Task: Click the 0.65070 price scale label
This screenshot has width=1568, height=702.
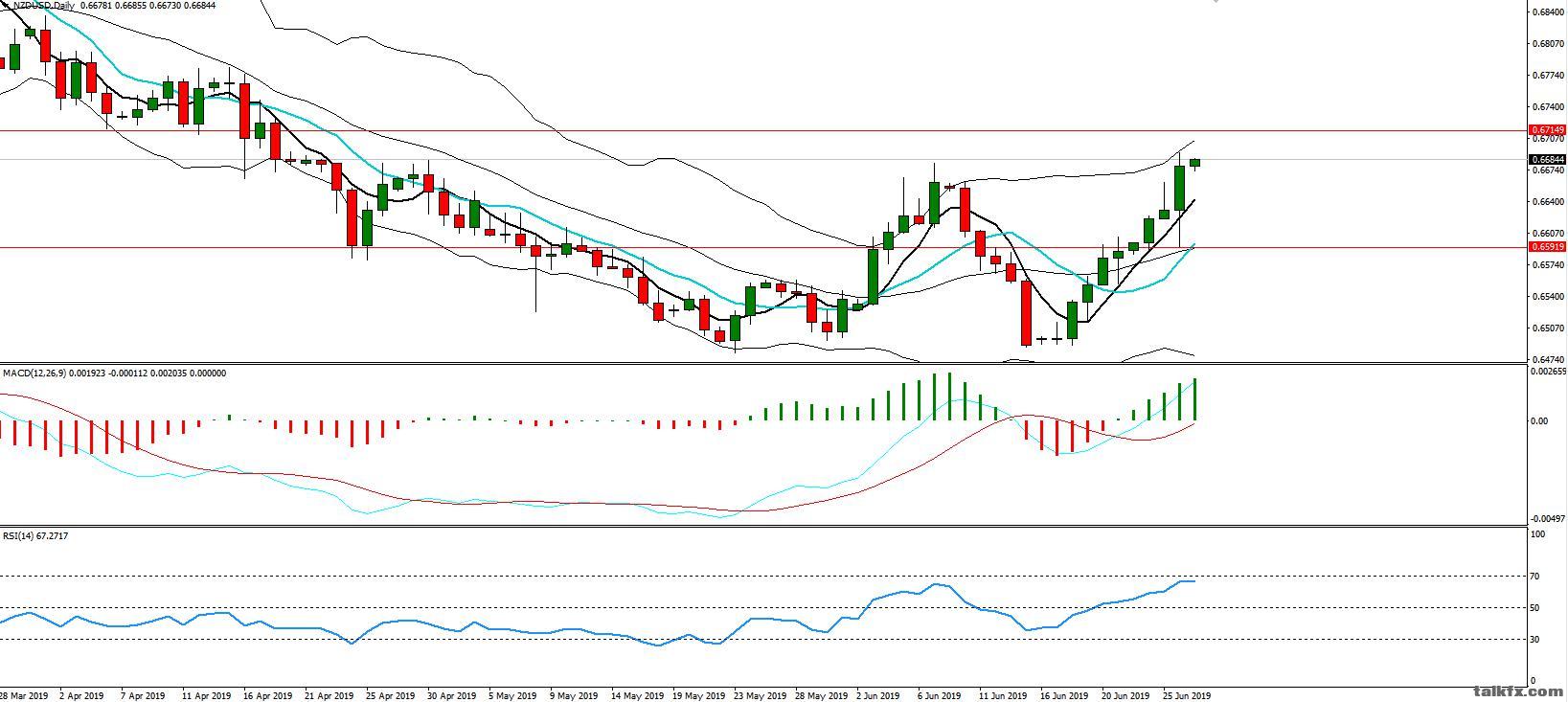Action: click(x=1548, y=328)
